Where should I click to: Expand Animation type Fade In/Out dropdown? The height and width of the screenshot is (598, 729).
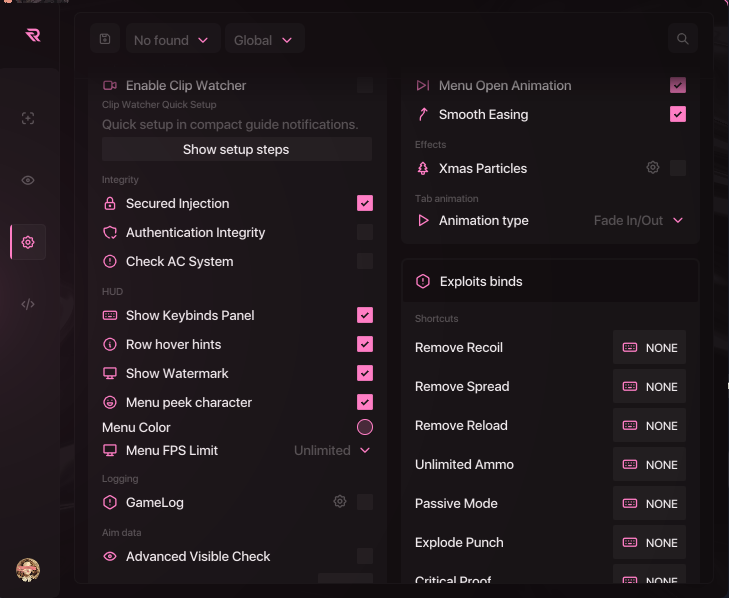(x=638, y=220)
